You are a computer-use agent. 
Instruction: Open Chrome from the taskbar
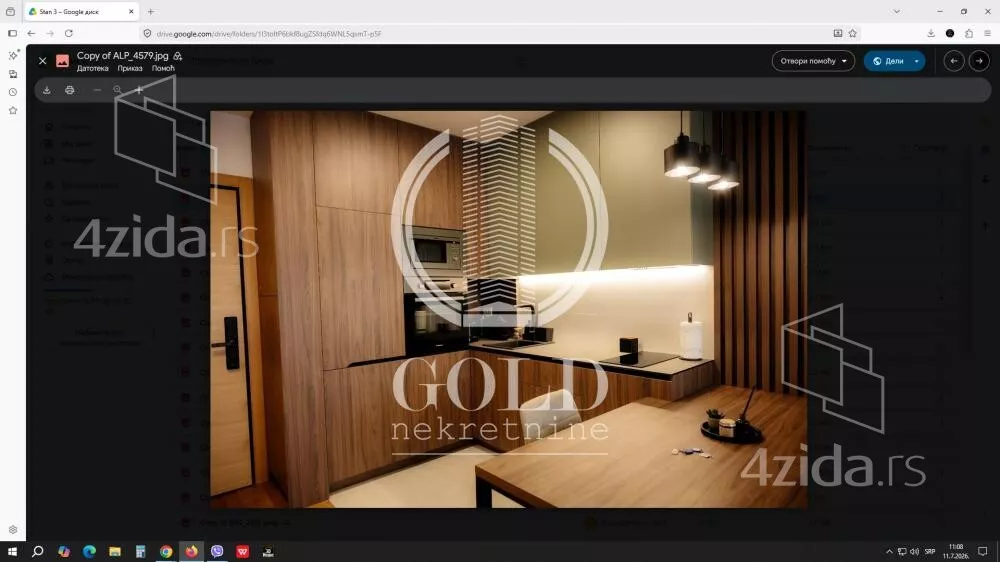point(166,551)
